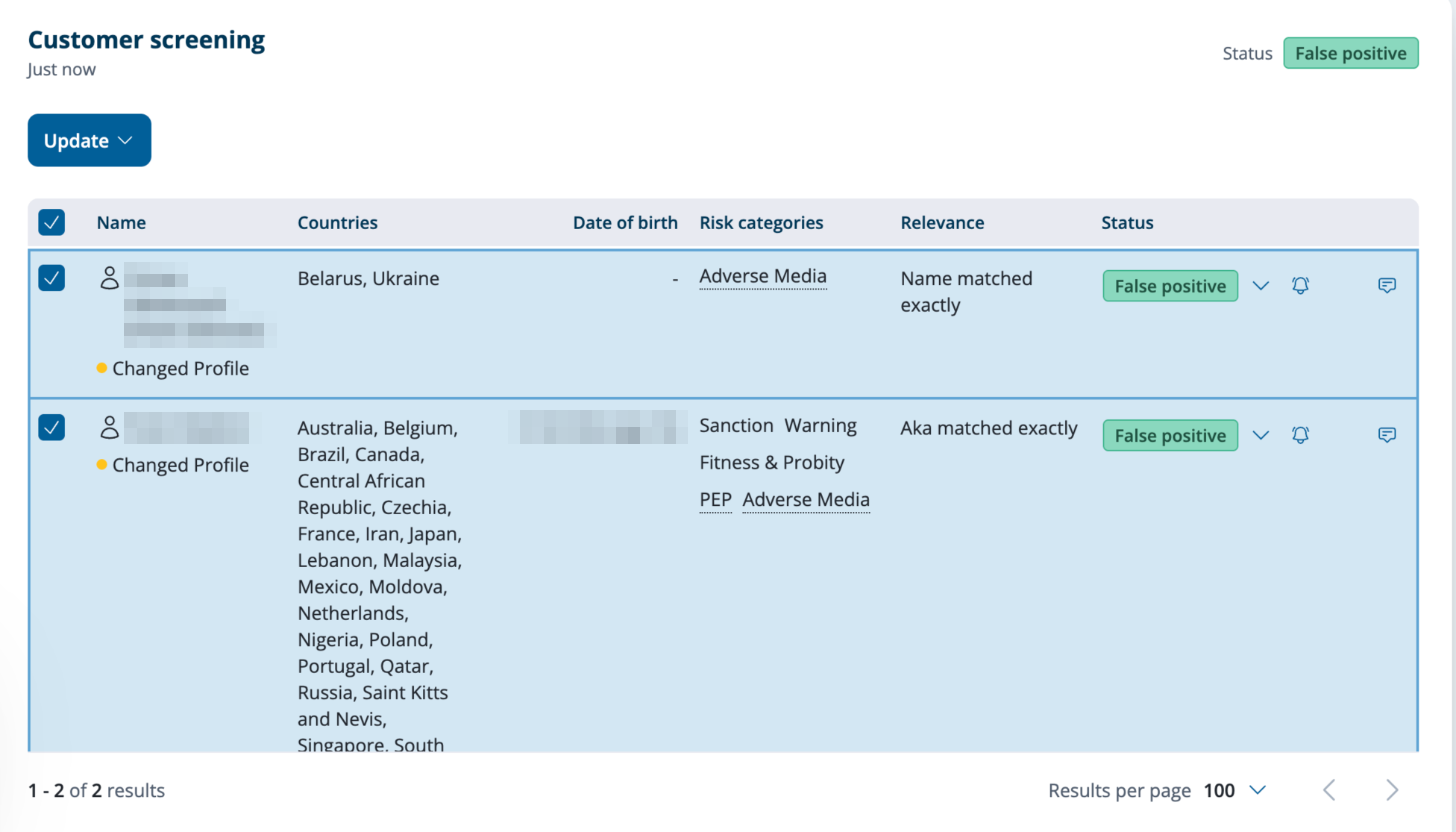
Task: Expand status chevron in second row
Action: tap(1261, 435)
